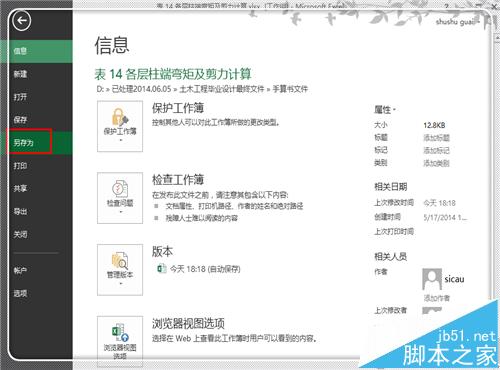
Task: Click the 浏览器视图选项 heading text
Action: coord(188,323)
